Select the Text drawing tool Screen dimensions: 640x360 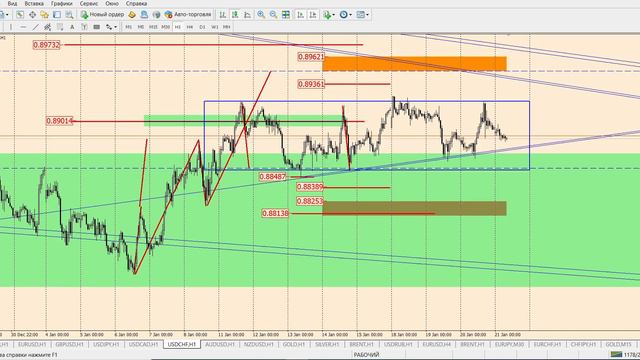[72, 27]
